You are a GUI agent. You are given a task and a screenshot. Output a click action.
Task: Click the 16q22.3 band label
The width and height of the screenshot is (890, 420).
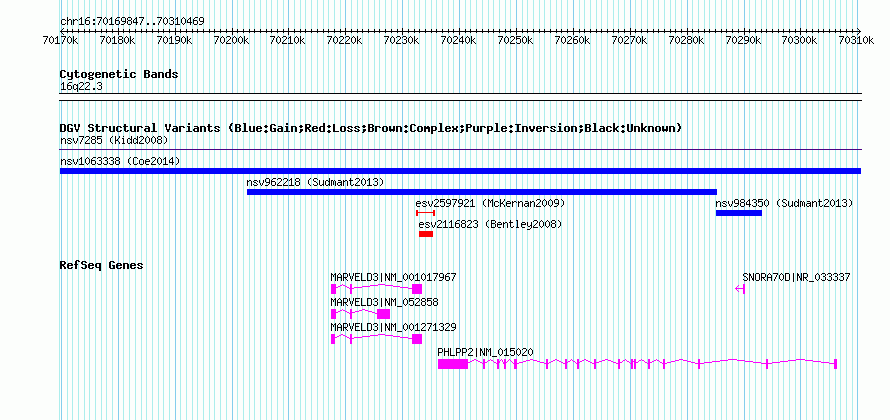(81, 87)
